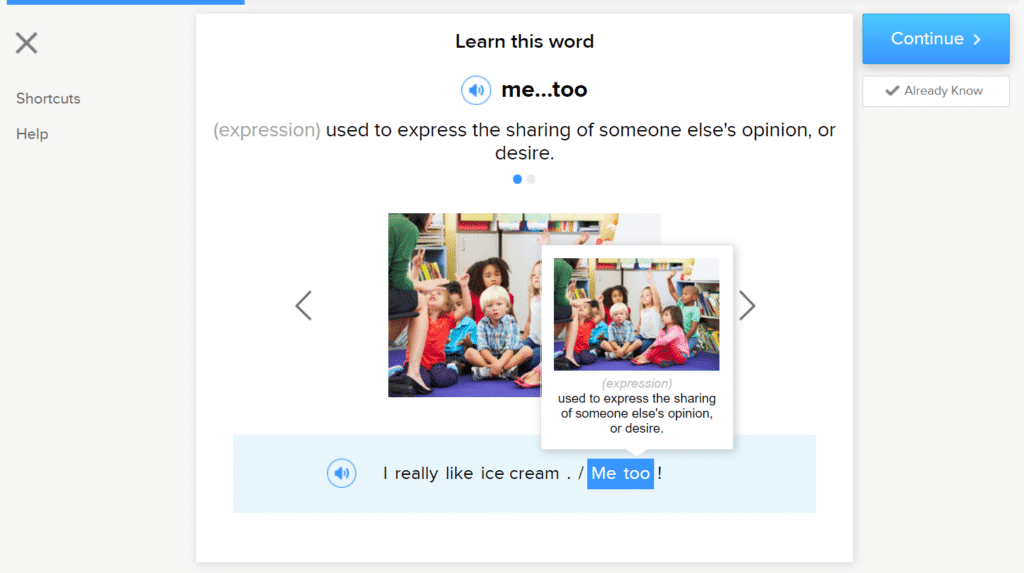Play audio for the word "me...too"
Screen dimensions: 1024x573
476,90
